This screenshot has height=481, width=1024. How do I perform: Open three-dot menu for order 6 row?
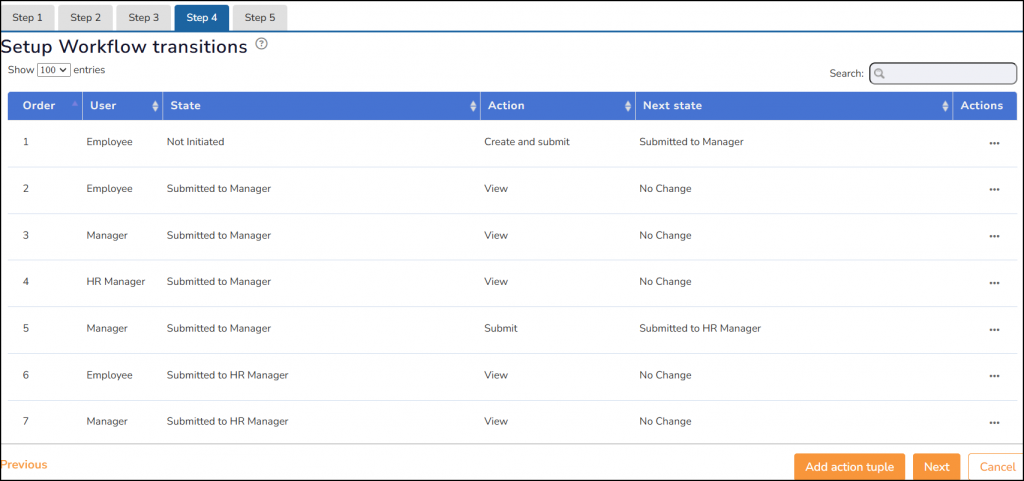993,376
